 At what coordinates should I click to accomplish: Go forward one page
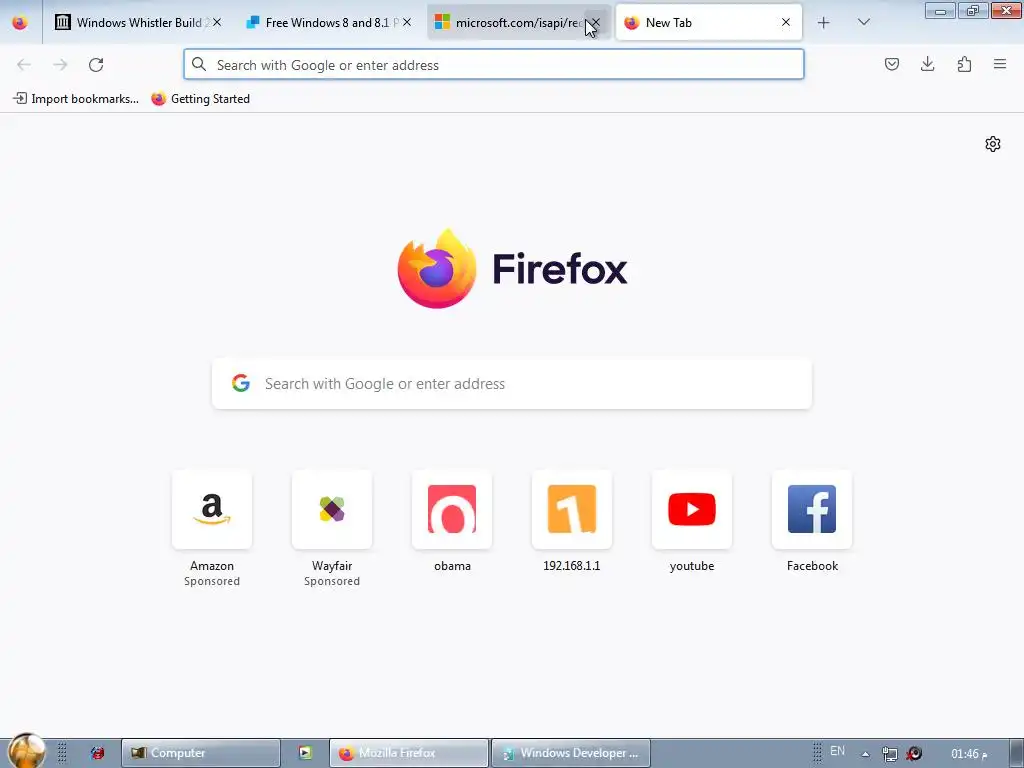(x=60, y=65)
